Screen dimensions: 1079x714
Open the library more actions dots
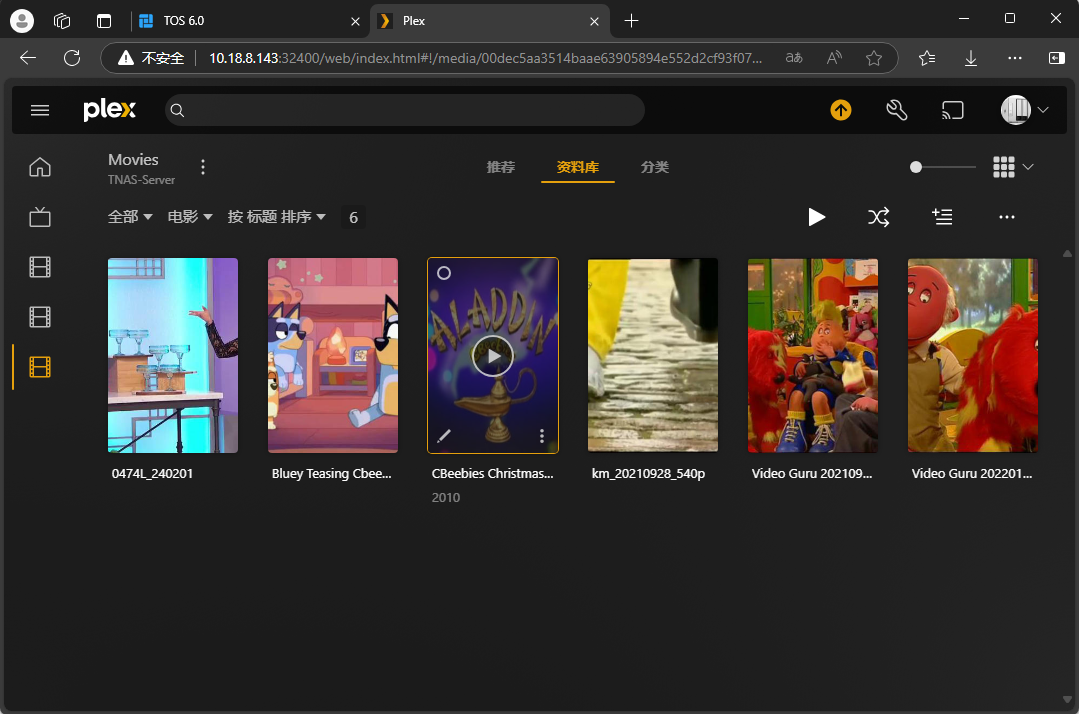(x=1007, y=217)
